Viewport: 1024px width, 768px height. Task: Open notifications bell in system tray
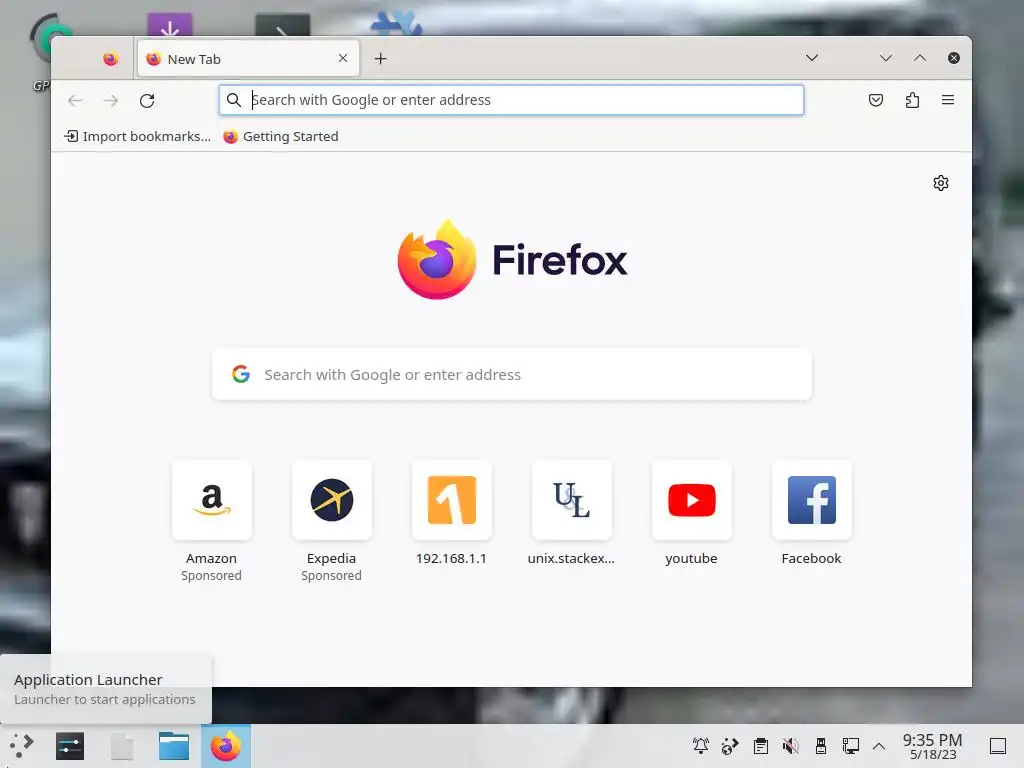tap(701, 745)
